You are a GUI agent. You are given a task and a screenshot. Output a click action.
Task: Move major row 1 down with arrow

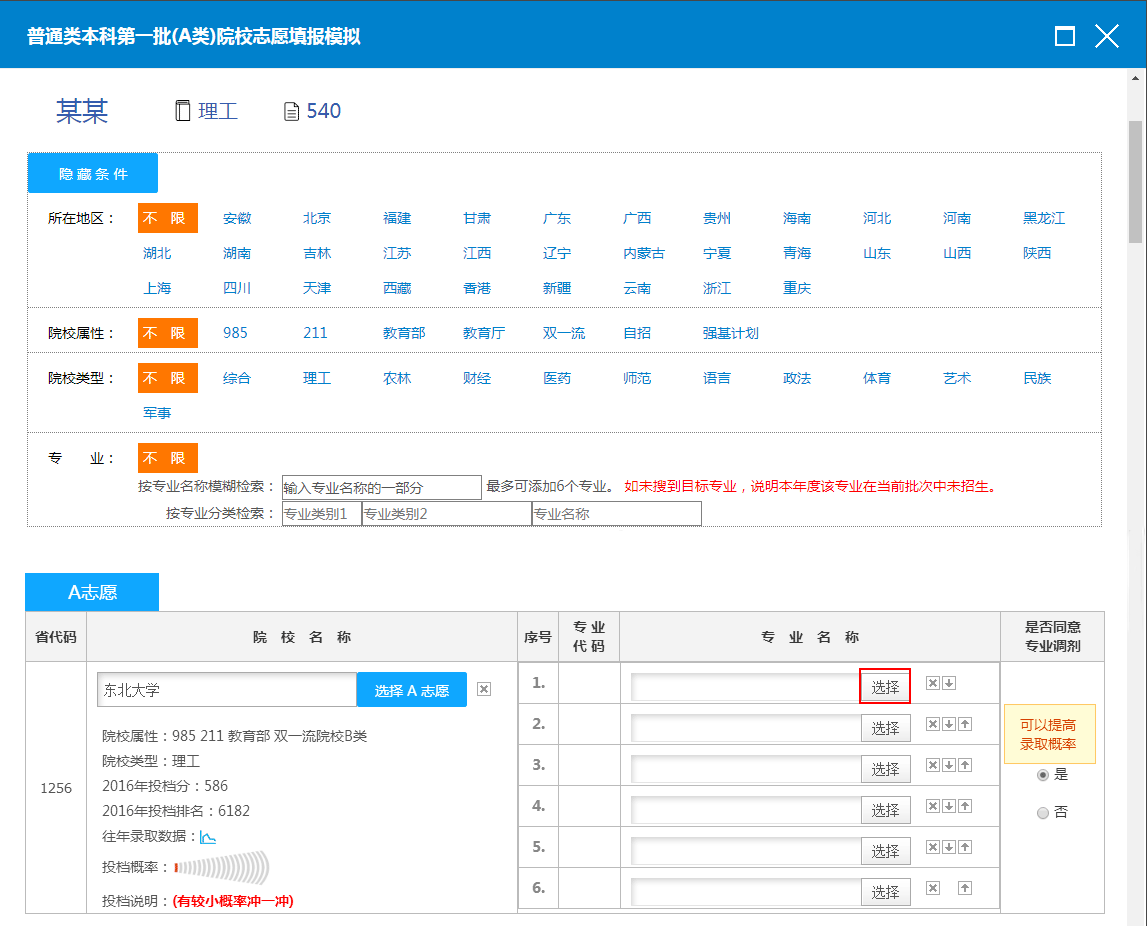tap(949, 683)
